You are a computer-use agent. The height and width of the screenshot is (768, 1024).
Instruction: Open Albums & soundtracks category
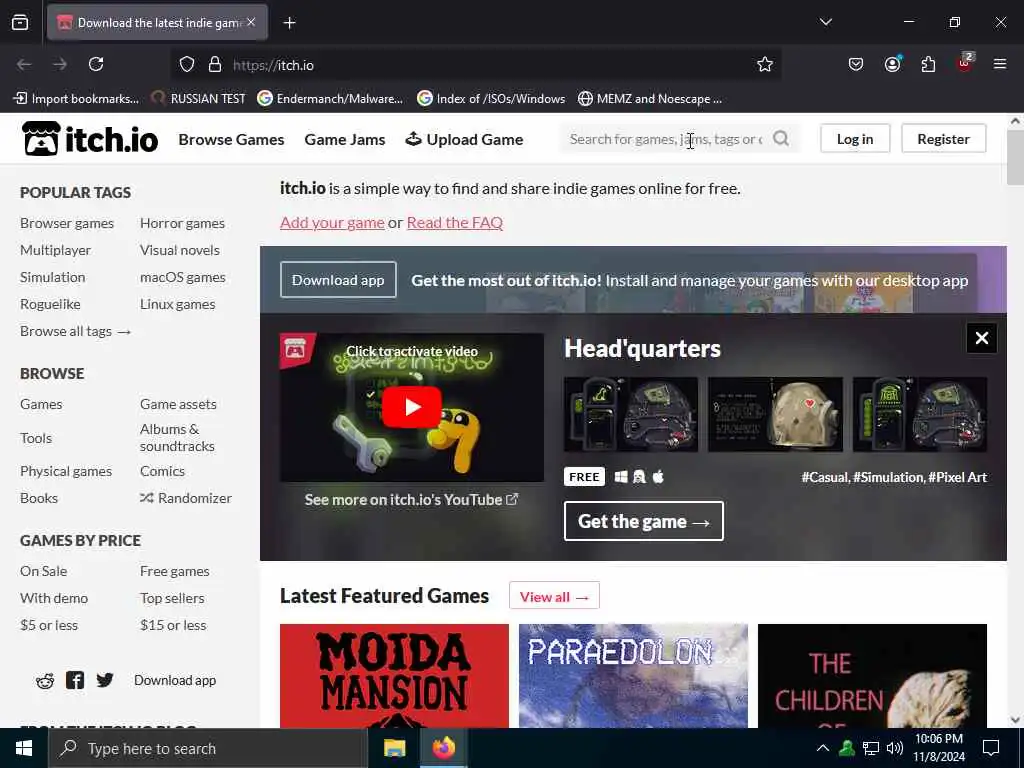[x=177, y=438]
